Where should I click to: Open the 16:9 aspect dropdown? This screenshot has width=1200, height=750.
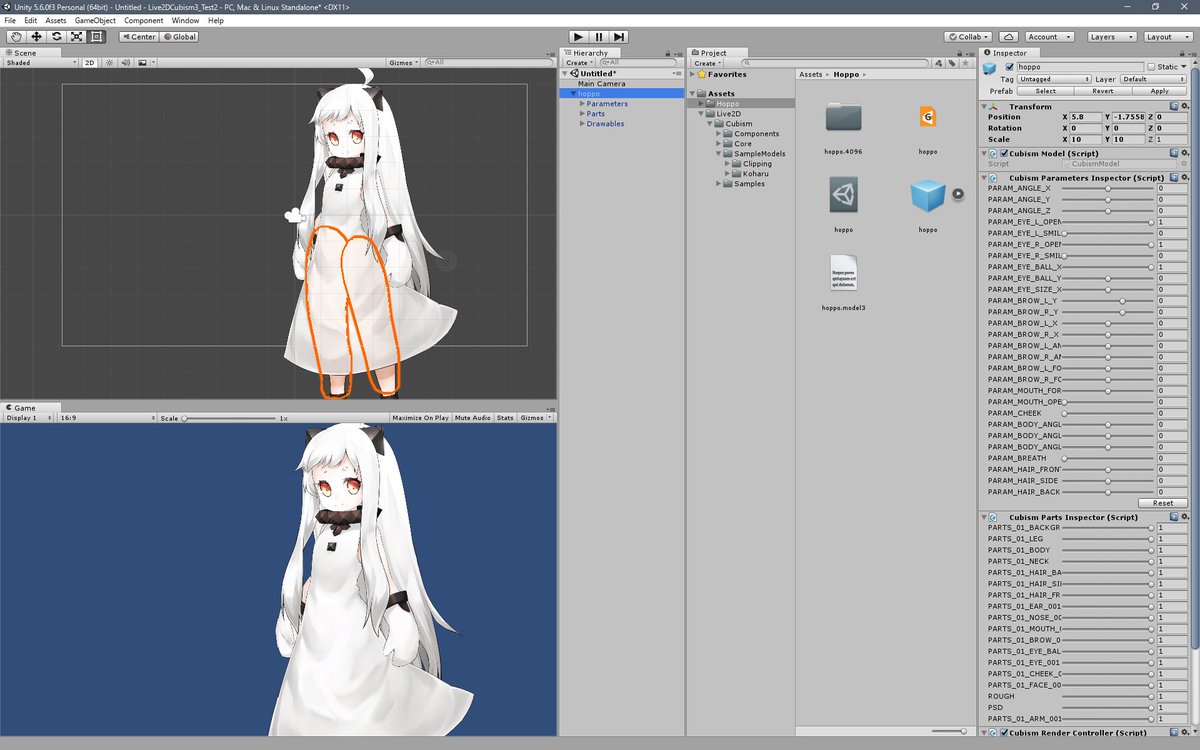click(108, 418)
